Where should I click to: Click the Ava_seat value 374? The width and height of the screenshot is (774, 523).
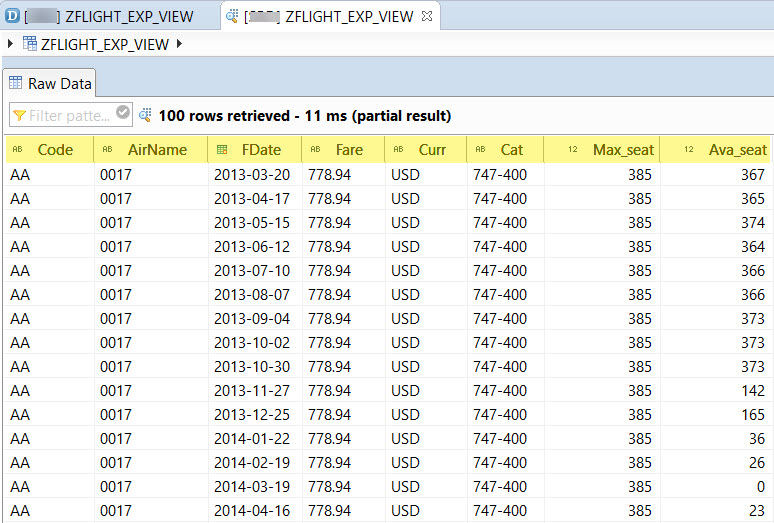pos(753,223)
